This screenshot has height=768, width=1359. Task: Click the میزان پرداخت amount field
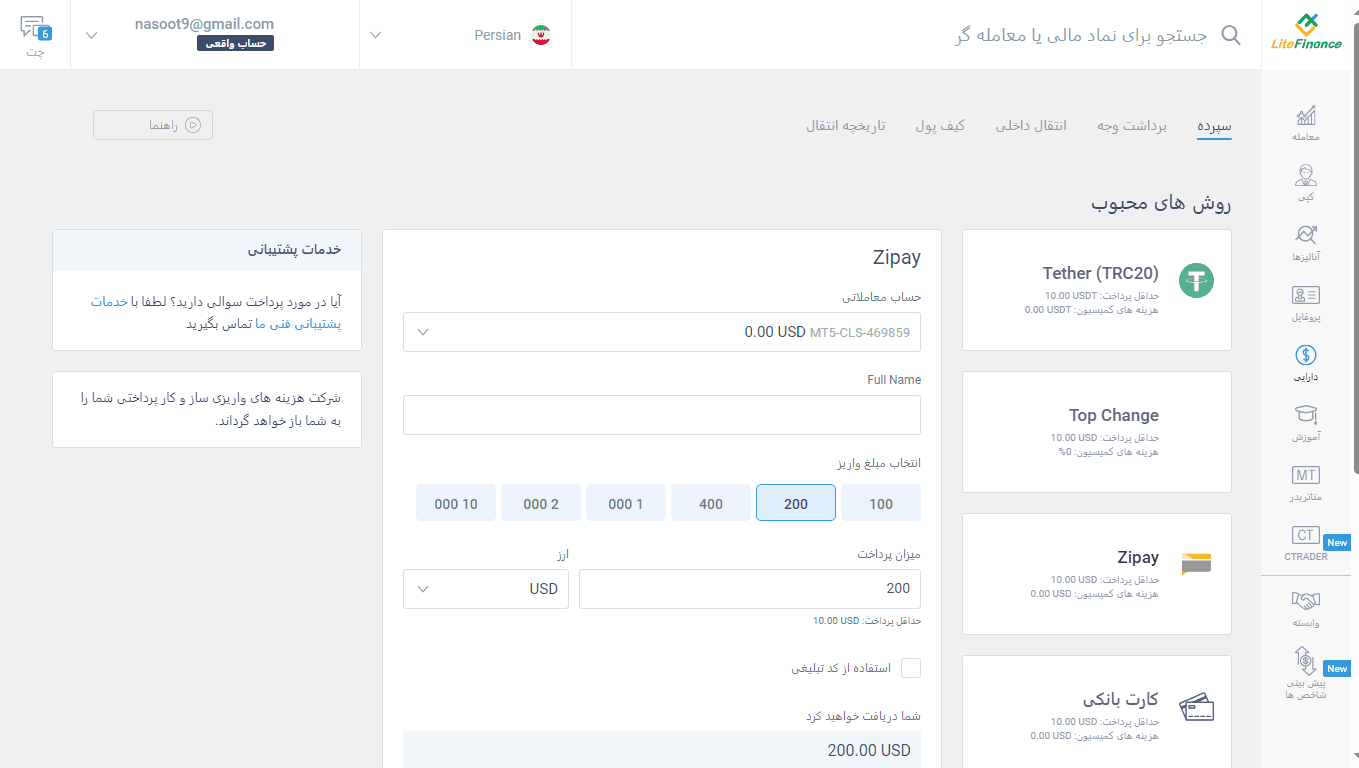[750, 589]
